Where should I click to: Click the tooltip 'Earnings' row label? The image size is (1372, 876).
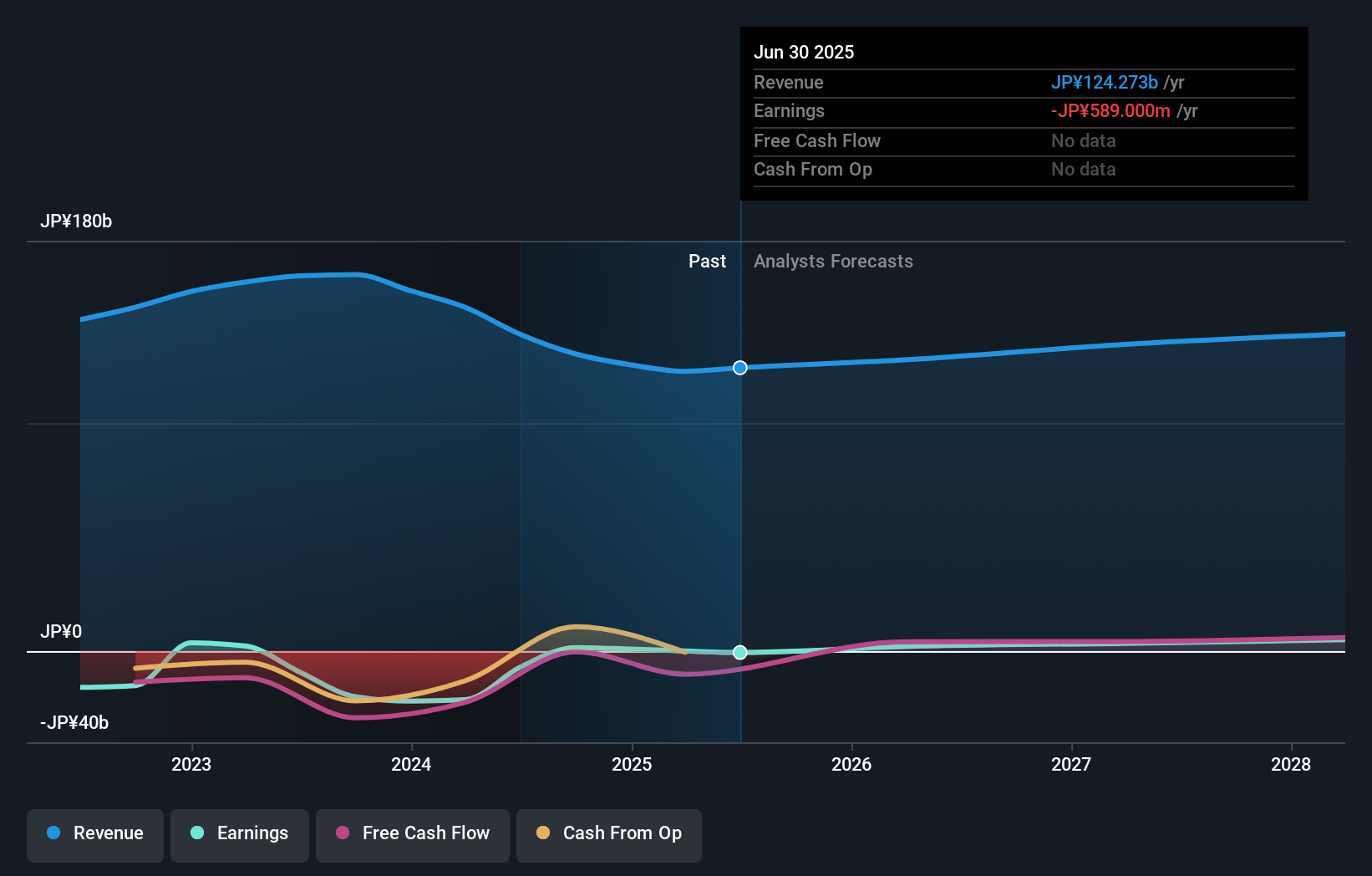(789, 111)
